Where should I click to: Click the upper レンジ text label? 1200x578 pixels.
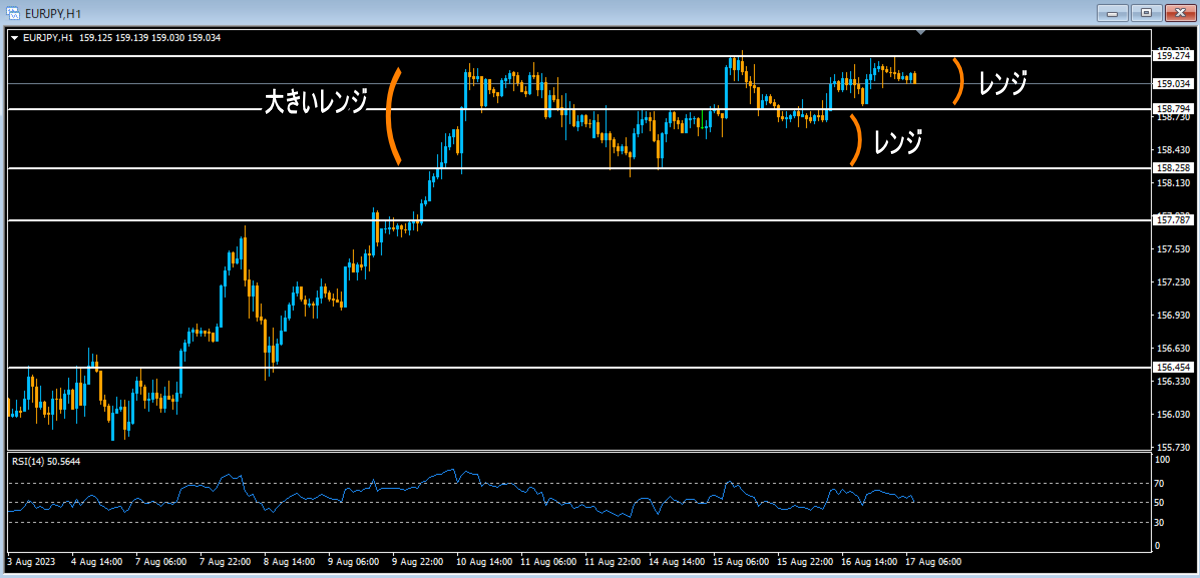pos(1003,84)
